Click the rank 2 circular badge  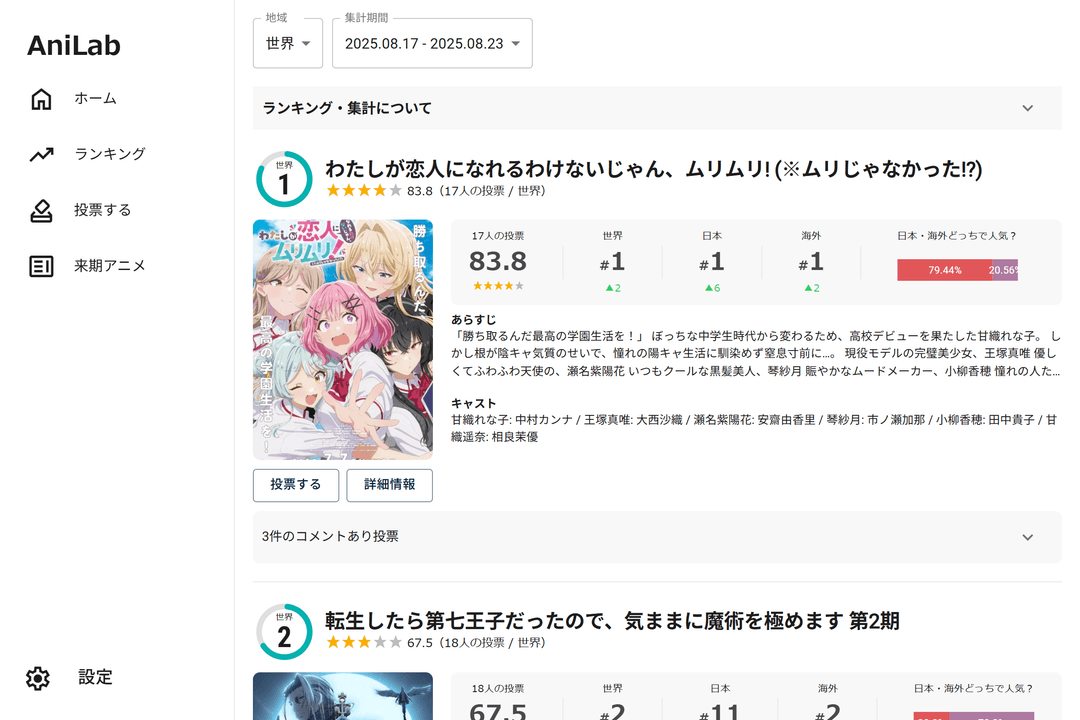284,631
